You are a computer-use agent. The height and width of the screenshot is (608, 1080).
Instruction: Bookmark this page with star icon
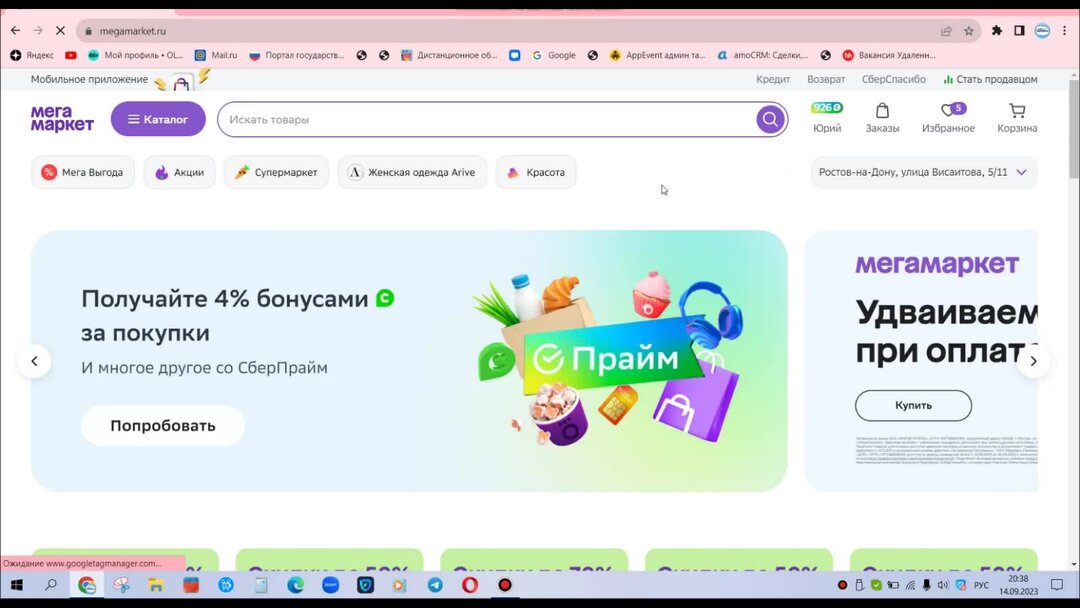click(969, 31)
